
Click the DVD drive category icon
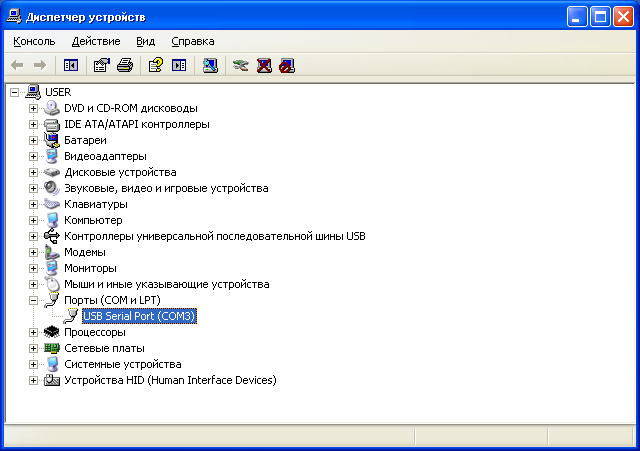[52, 108]
